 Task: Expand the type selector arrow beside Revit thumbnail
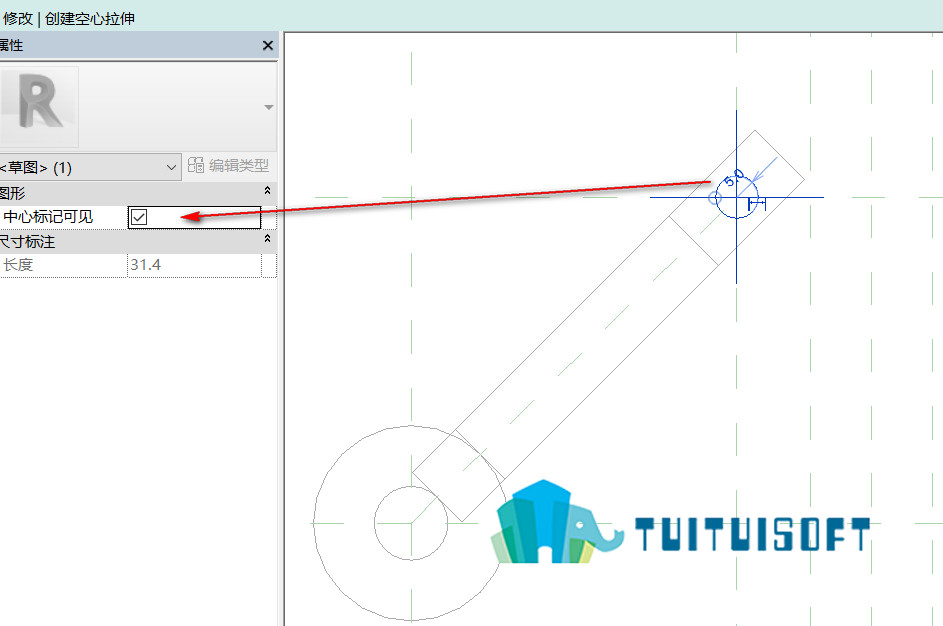tap(268, 107)
